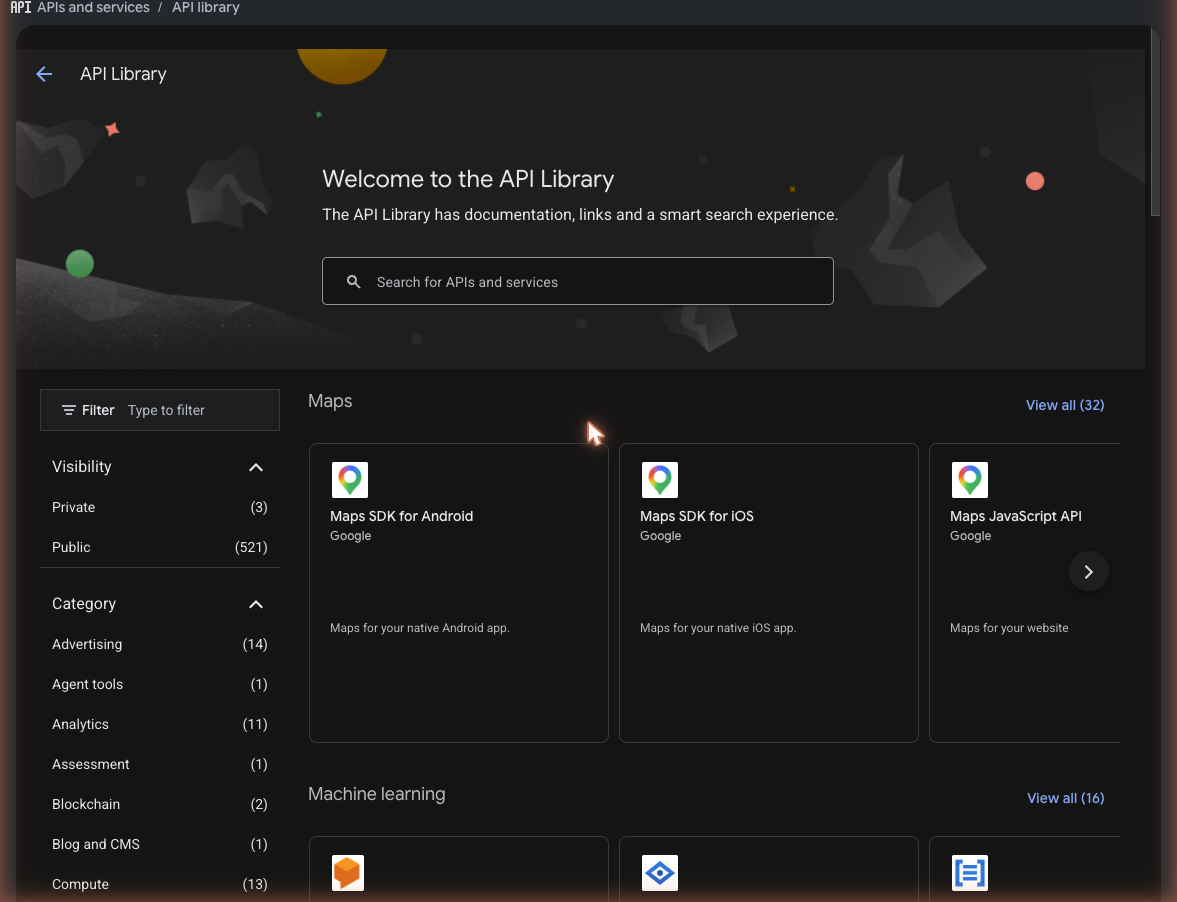Viewport: 1177px width, 902px height.
Task: Click the (13) count beside Compute
Action: point(254,884)
